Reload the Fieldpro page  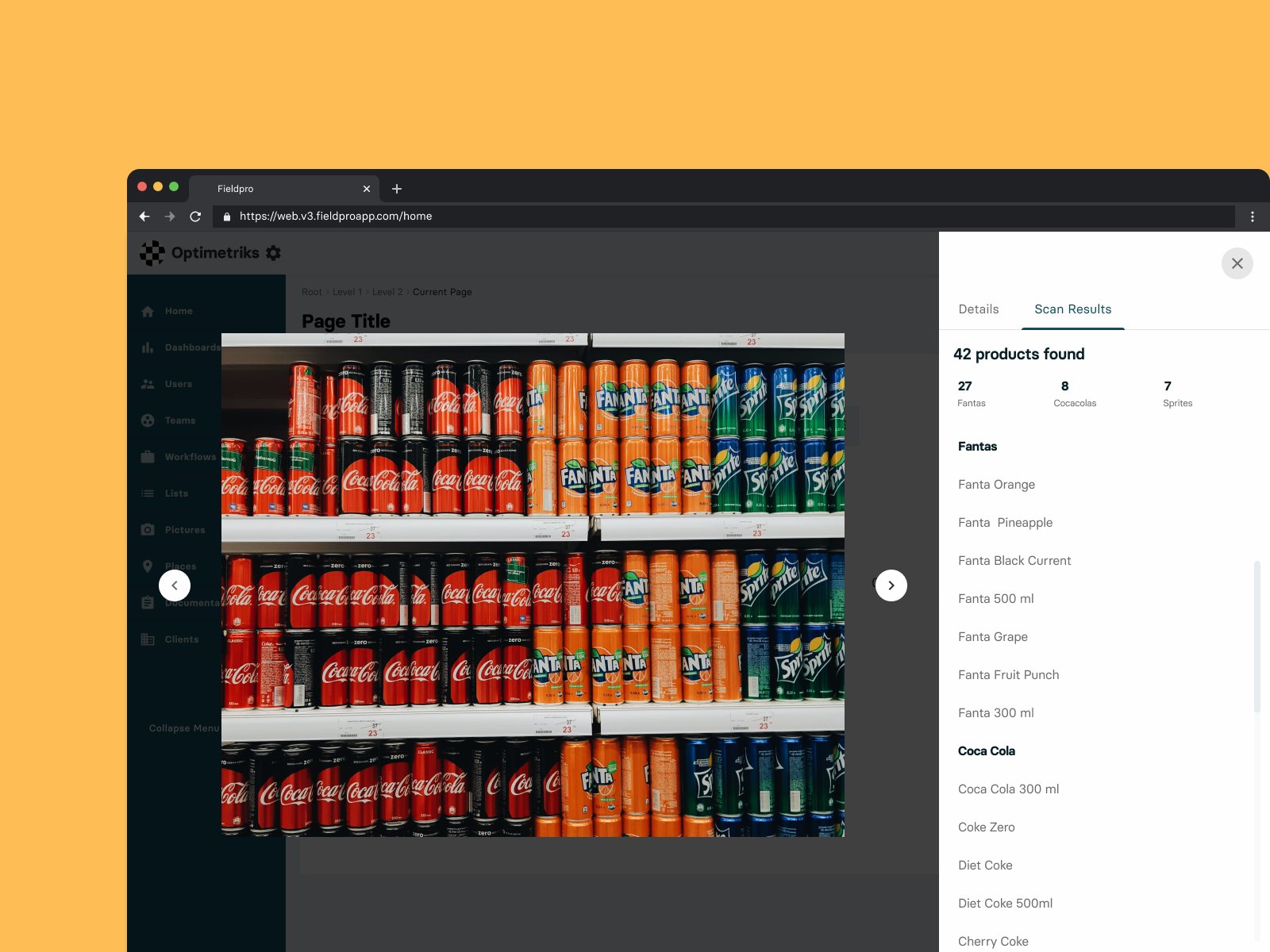click(195, 217)
